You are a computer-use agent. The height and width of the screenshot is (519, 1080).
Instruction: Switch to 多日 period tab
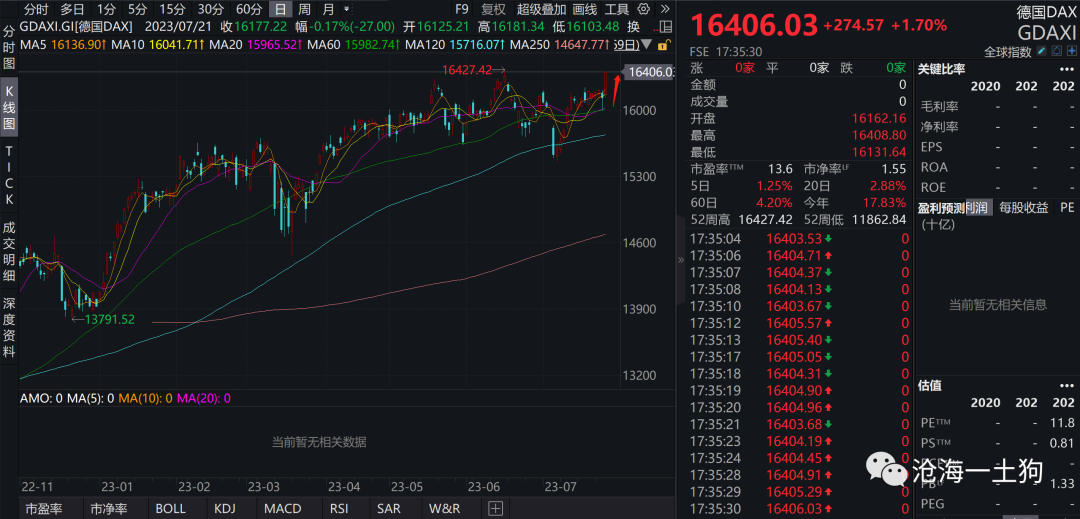click(x=72, y=10)
